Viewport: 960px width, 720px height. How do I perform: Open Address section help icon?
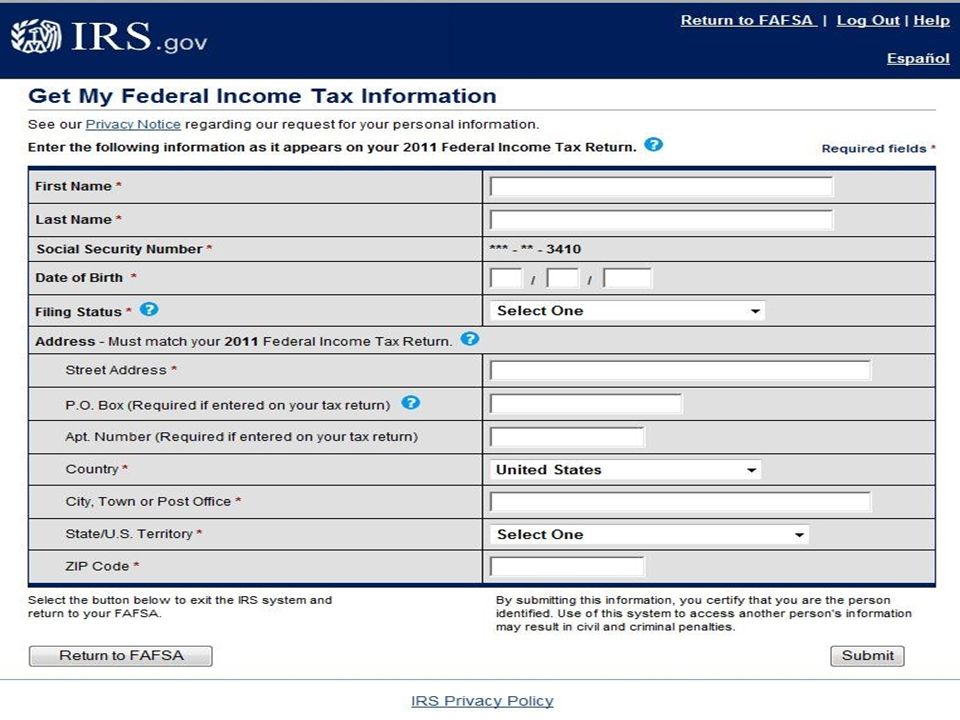(x=470, y=339)
